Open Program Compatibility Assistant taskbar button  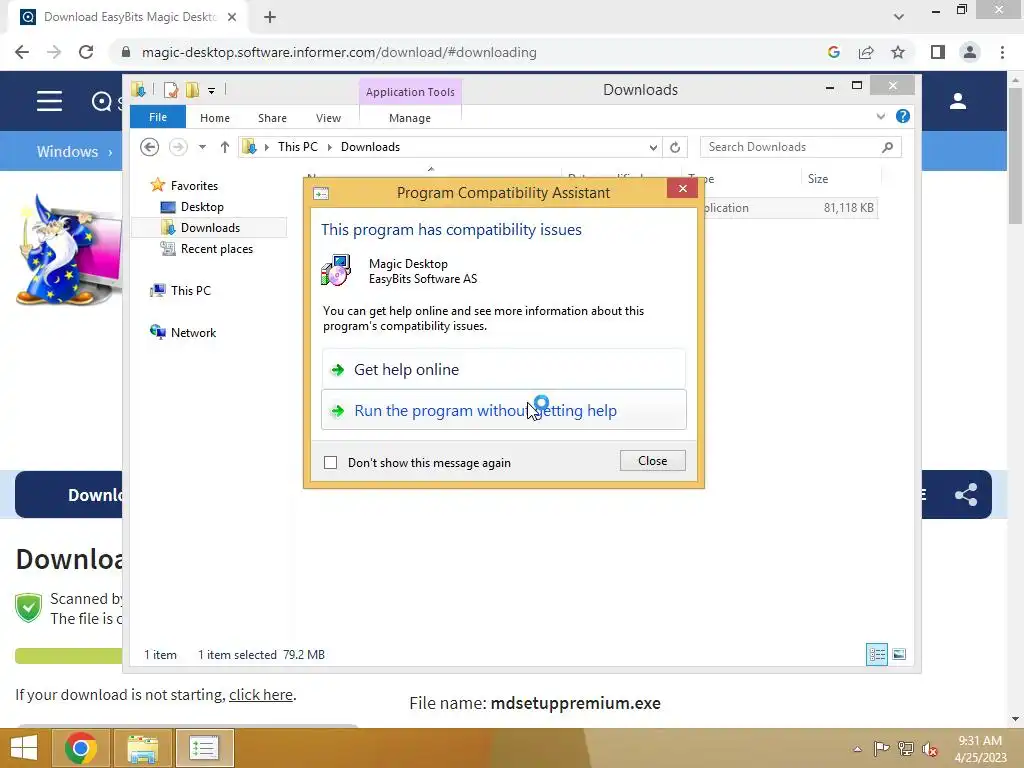pos(204,748)
